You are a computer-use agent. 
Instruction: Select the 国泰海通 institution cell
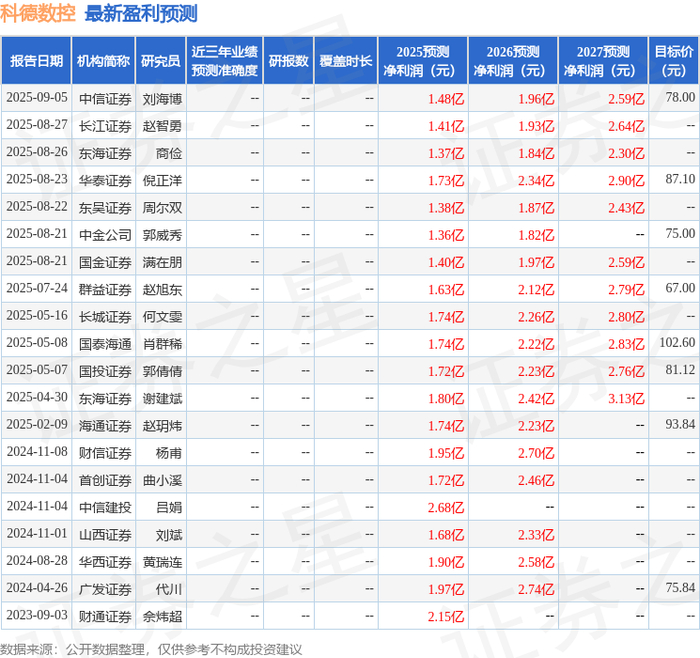click(105, 344)
